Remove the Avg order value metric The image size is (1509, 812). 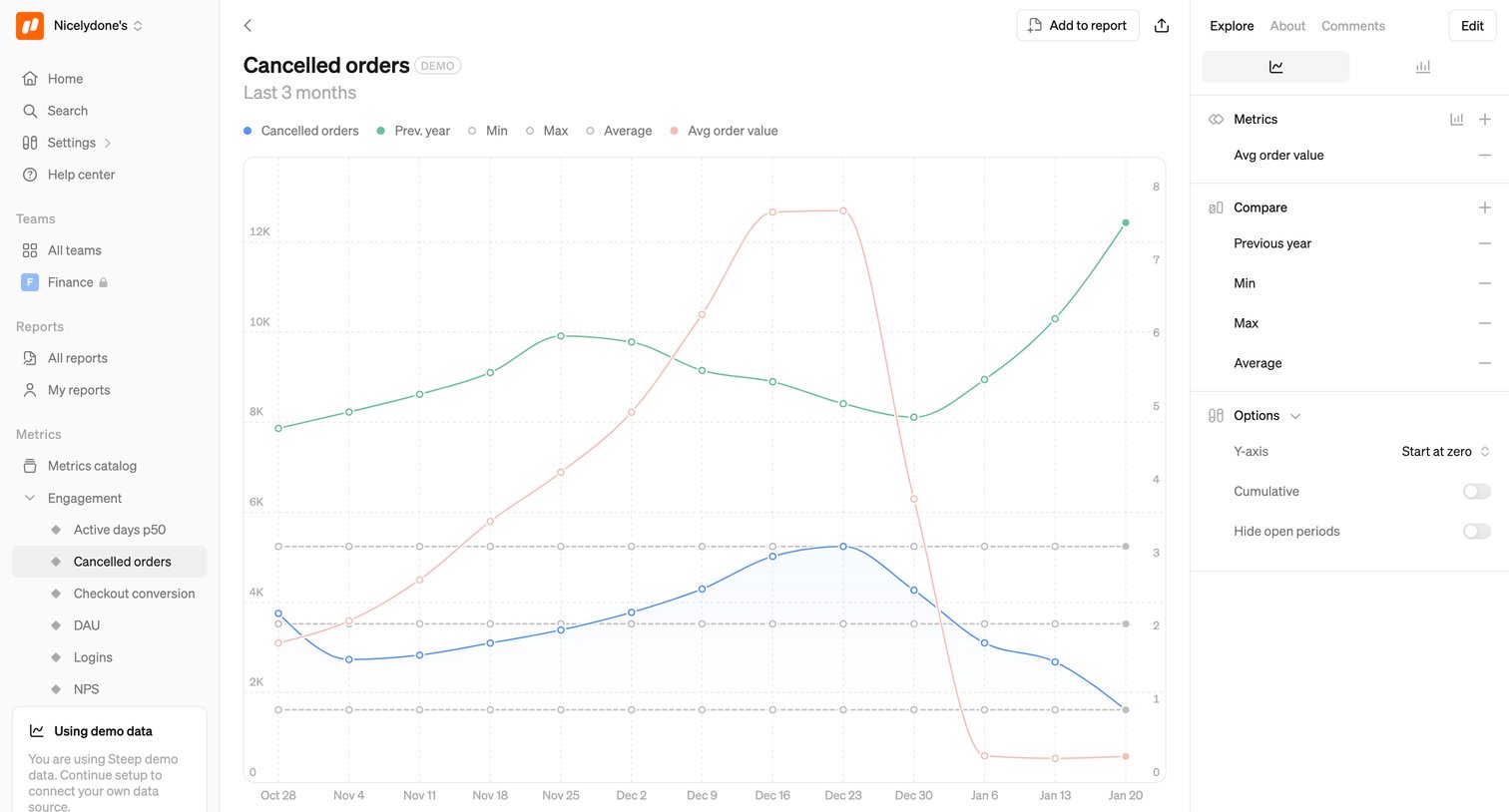(1485, 156)
